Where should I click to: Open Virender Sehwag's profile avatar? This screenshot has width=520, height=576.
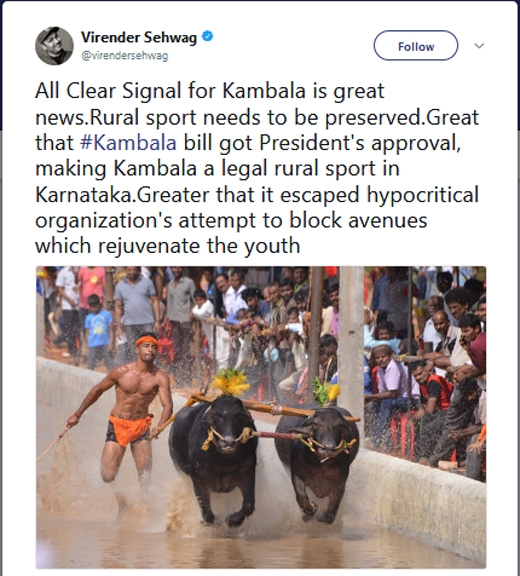coord(54,46)
